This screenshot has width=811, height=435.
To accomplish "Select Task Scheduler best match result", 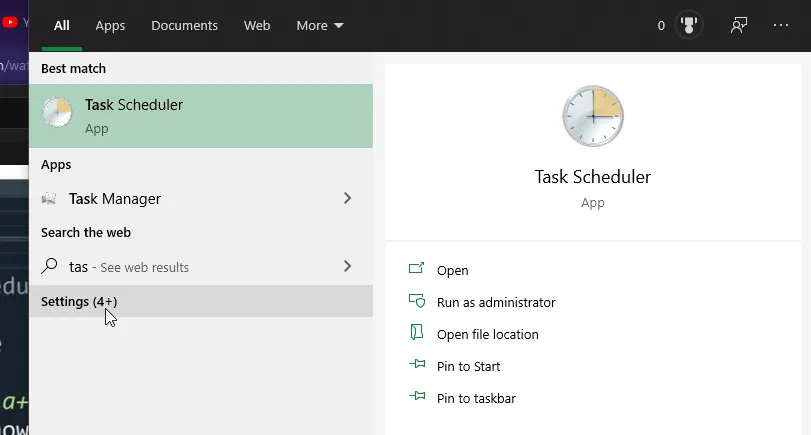I will (201, 116).
